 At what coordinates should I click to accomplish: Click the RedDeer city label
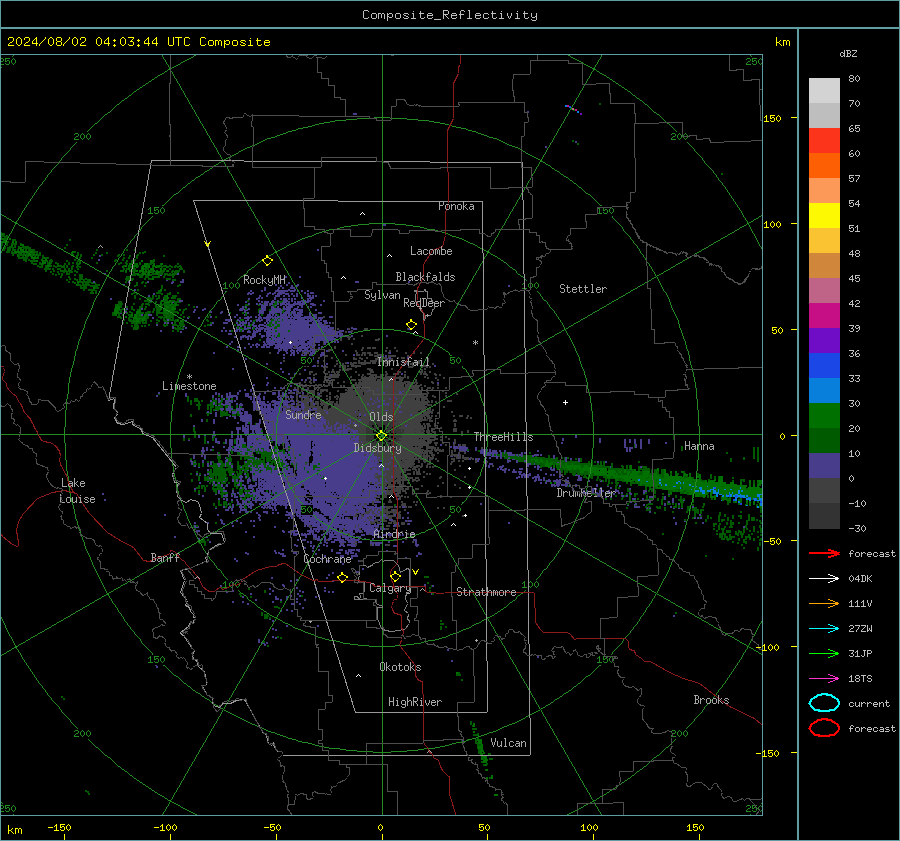tap(424, 303)
